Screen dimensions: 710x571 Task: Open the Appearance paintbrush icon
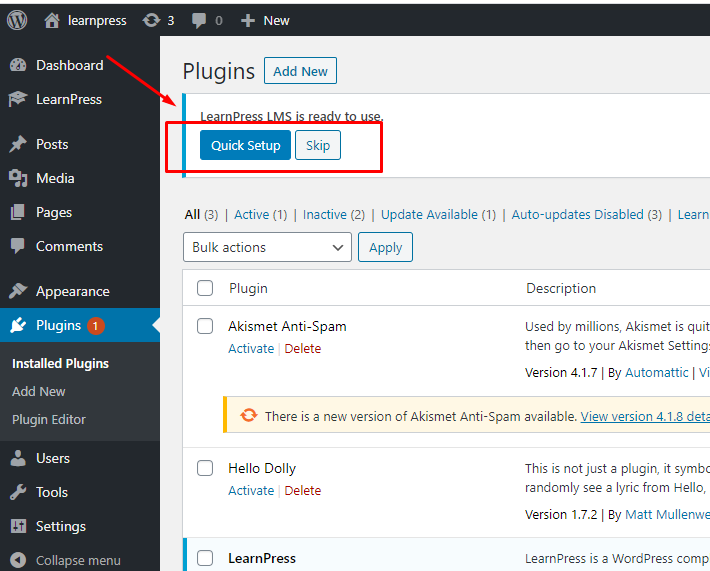coord(18,291)
